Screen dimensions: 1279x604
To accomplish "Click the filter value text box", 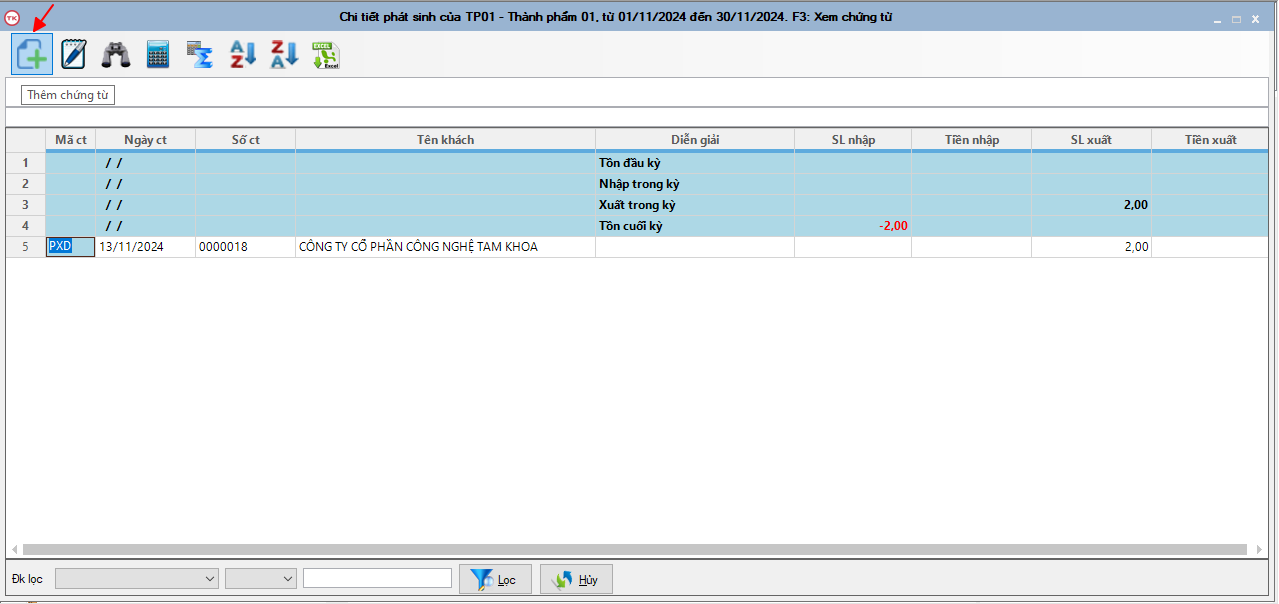I will (377, 579).
